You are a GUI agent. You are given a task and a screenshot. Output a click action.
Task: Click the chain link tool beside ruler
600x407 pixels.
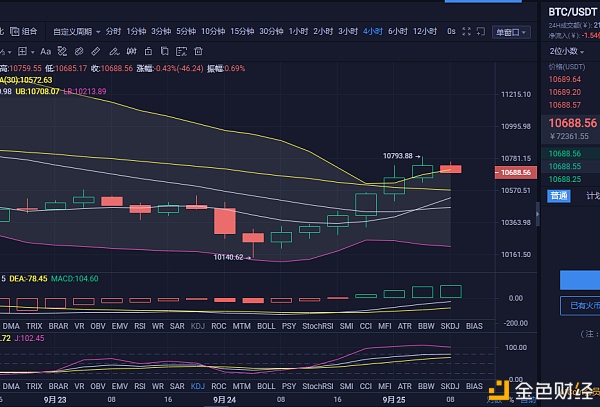(x=79, y=51)
